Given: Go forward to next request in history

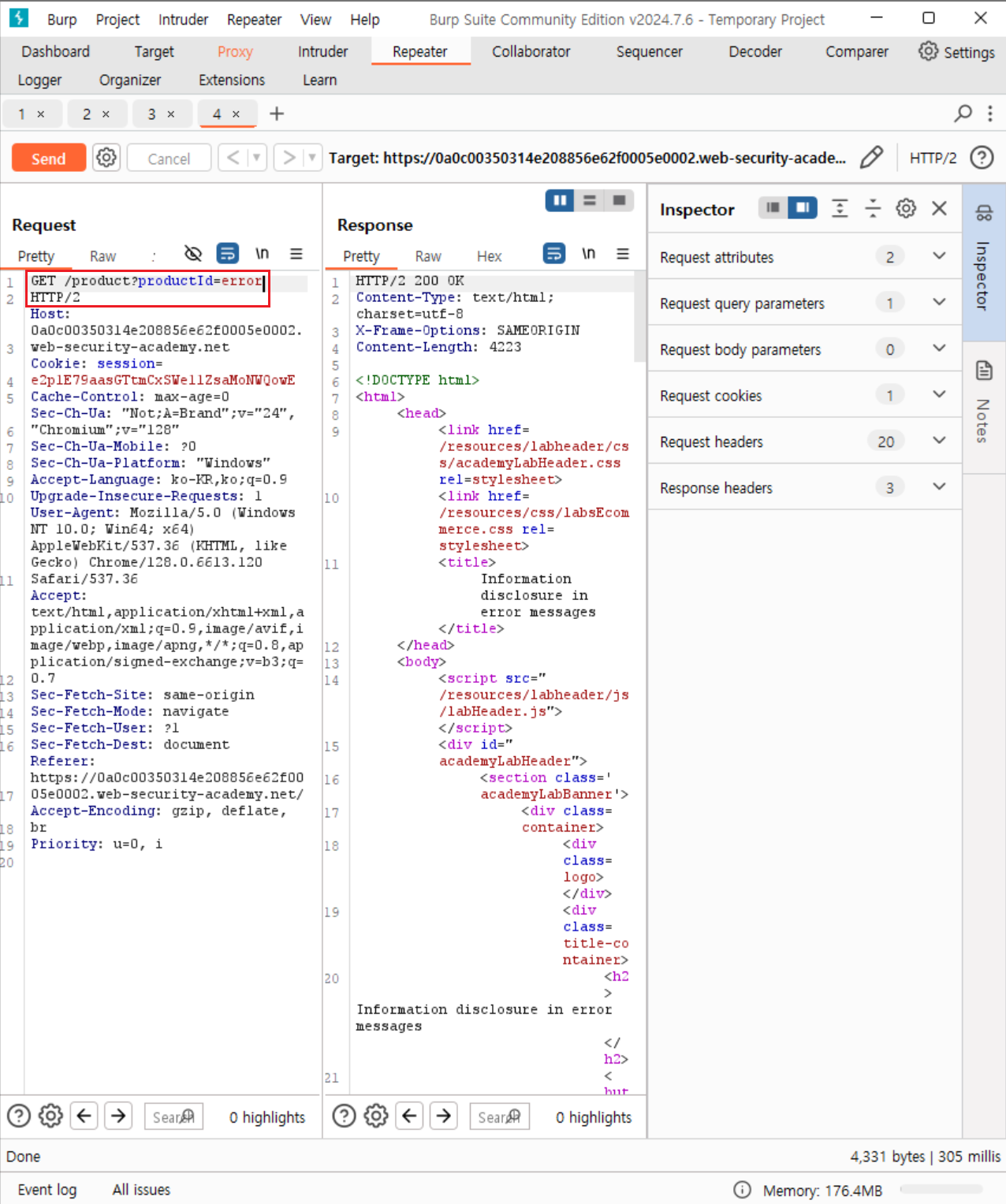Looking at the screenshot, I should [289, 158].
